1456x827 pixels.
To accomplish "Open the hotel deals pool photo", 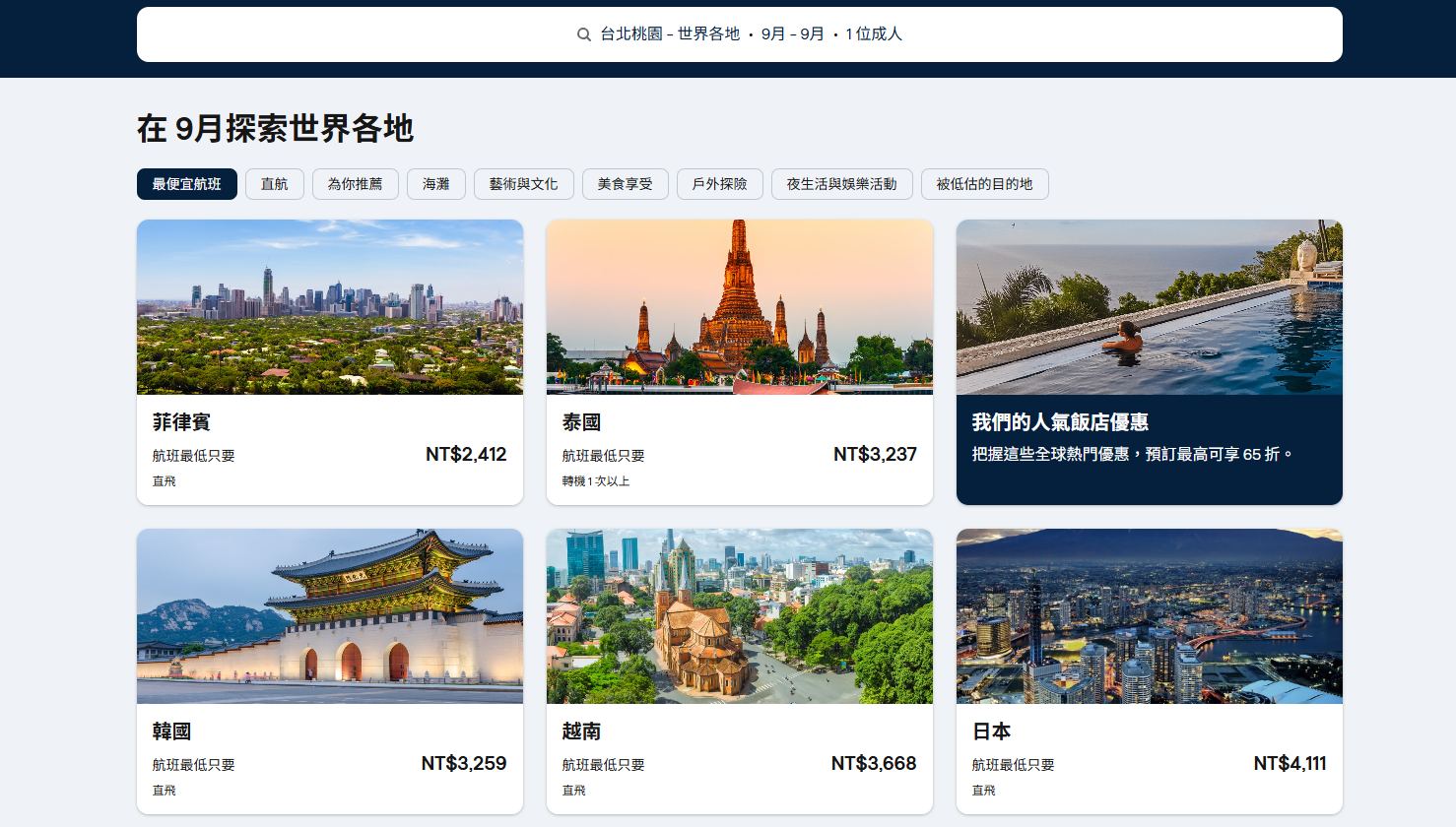I will pyautogui.click(x=1150, y=307).
